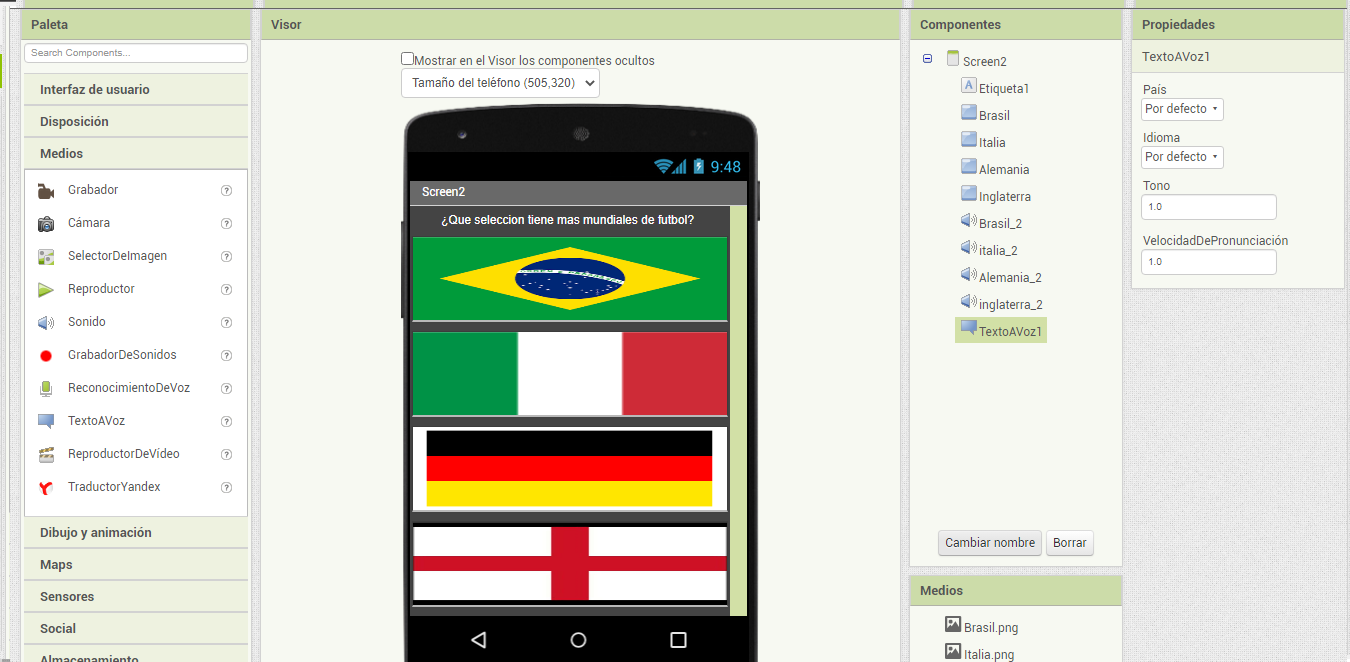Open the País property dropdown
This screenshot has width=1350, height=662.
tap(1182, 109)
